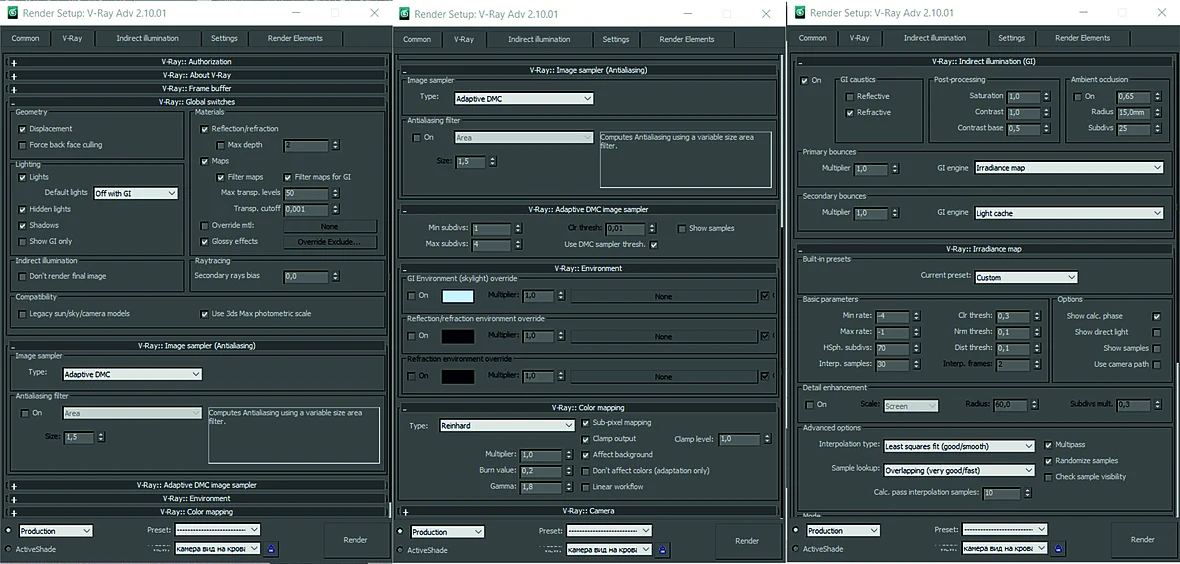Open Image sampler Type dropdown in left window
1180x564 pixels.
(x=132, y=374)
